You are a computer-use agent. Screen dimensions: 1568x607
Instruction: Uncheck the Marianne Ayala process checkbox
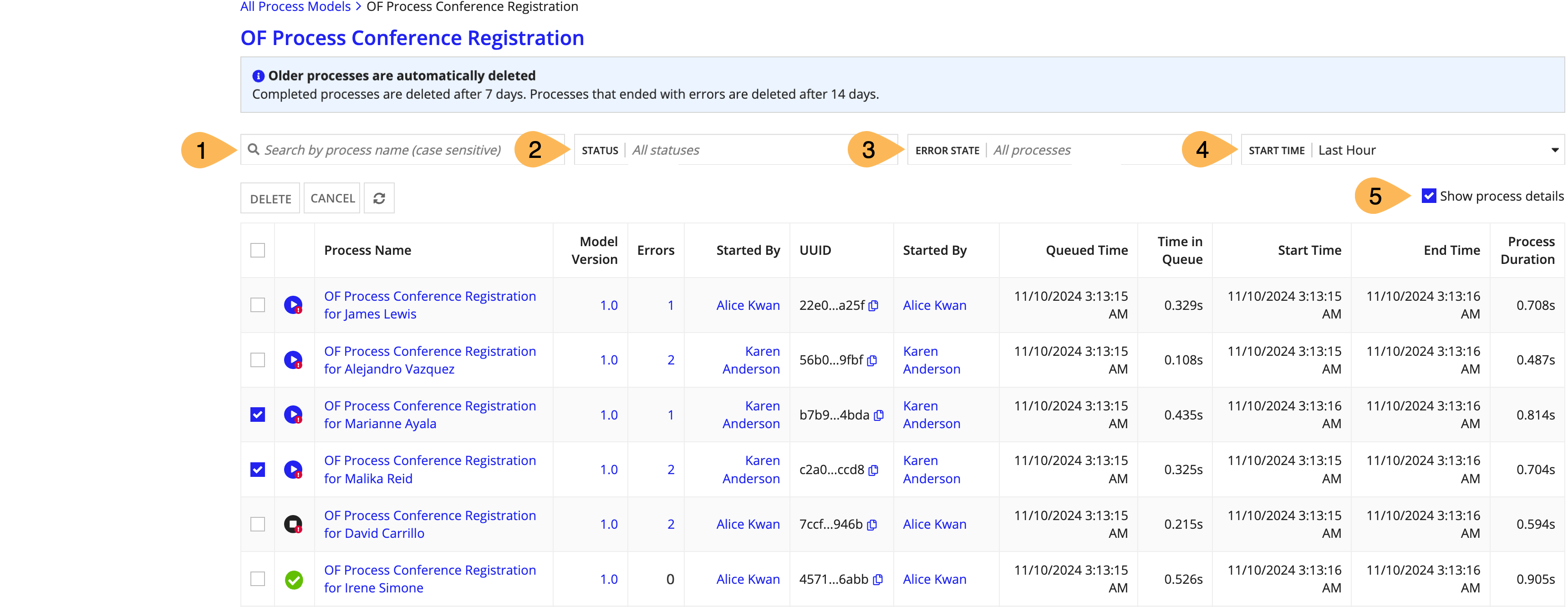(258, 414)
